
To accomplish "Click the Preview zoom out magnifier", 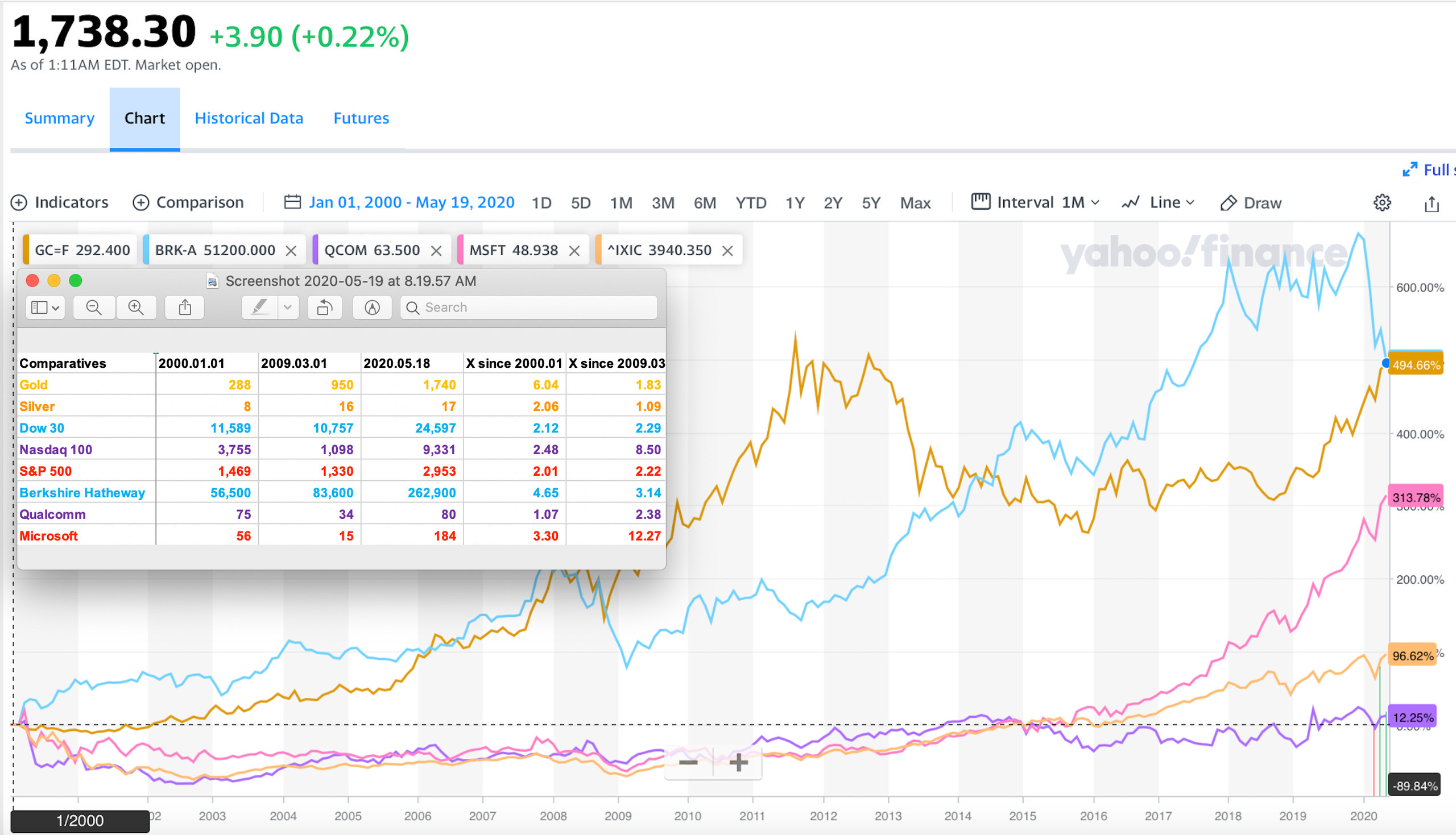I will click(x=93, y=308).
